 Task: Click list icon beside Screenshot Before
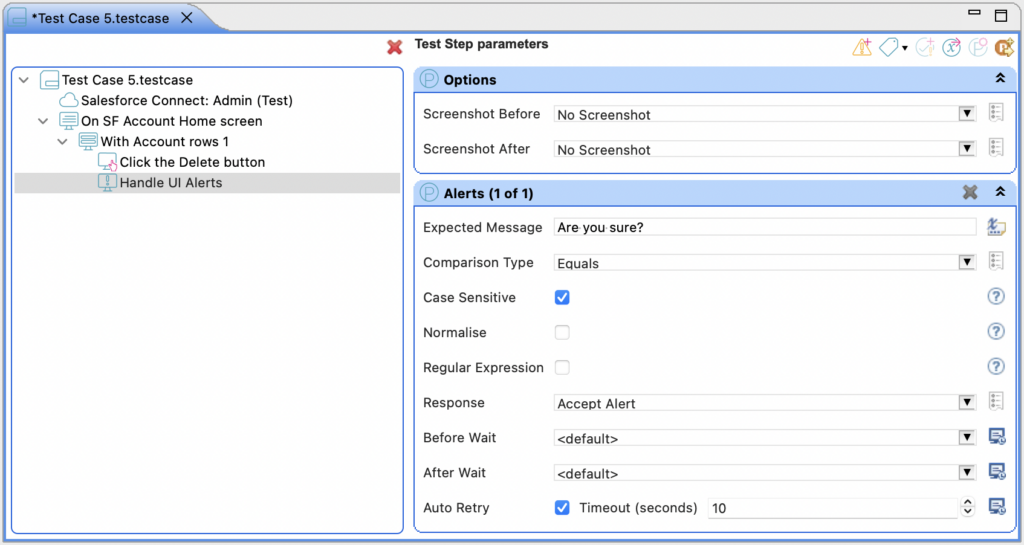pos(996,113)
